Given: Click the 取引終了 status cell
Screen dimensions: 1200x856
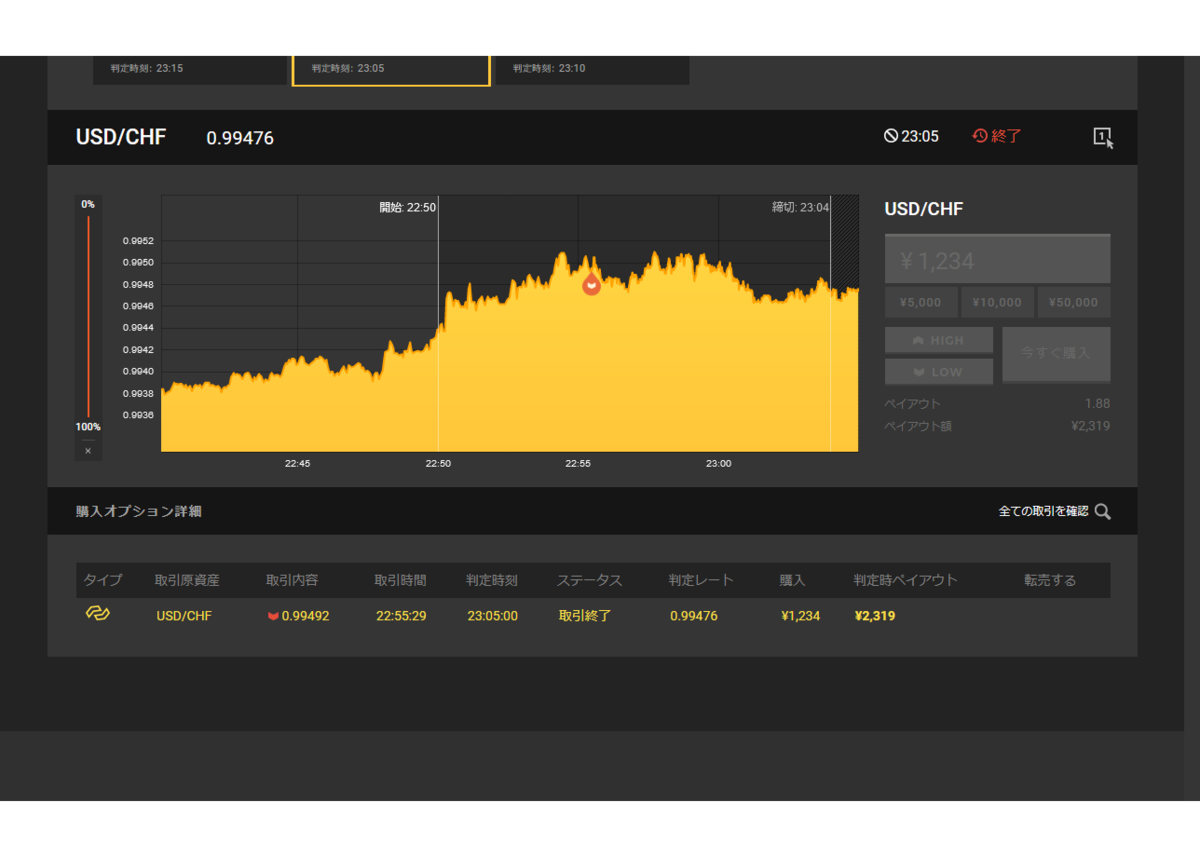Looking at the screenshot, I should (585, 616).
